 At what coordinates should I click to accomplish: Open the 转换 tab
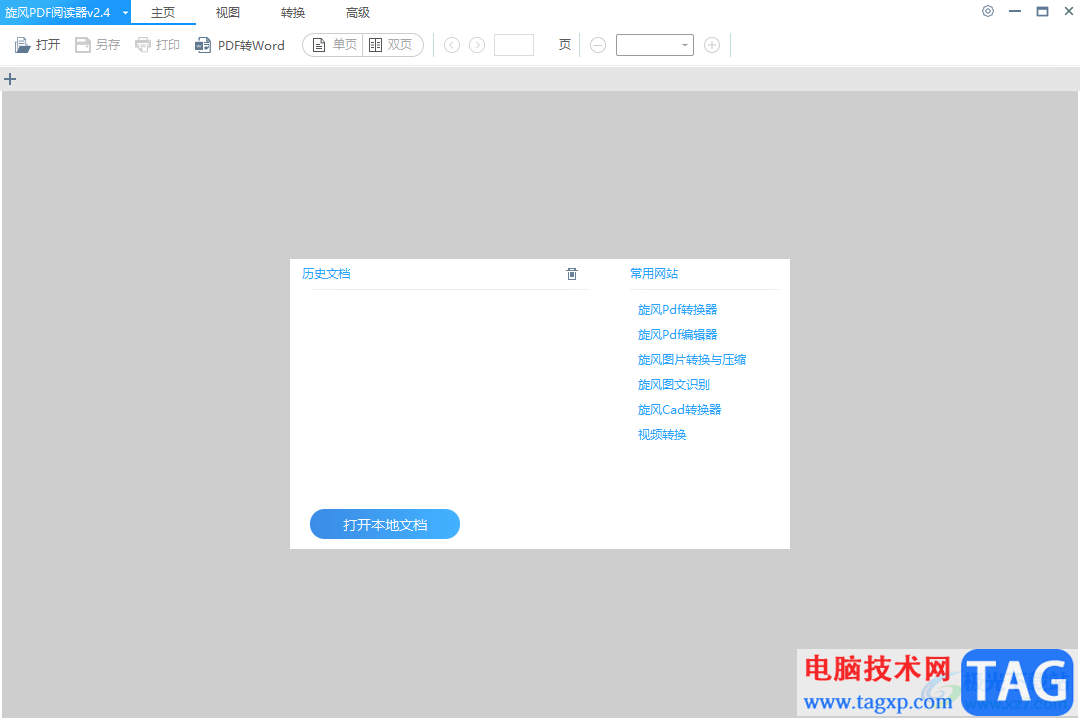(293, 13)
